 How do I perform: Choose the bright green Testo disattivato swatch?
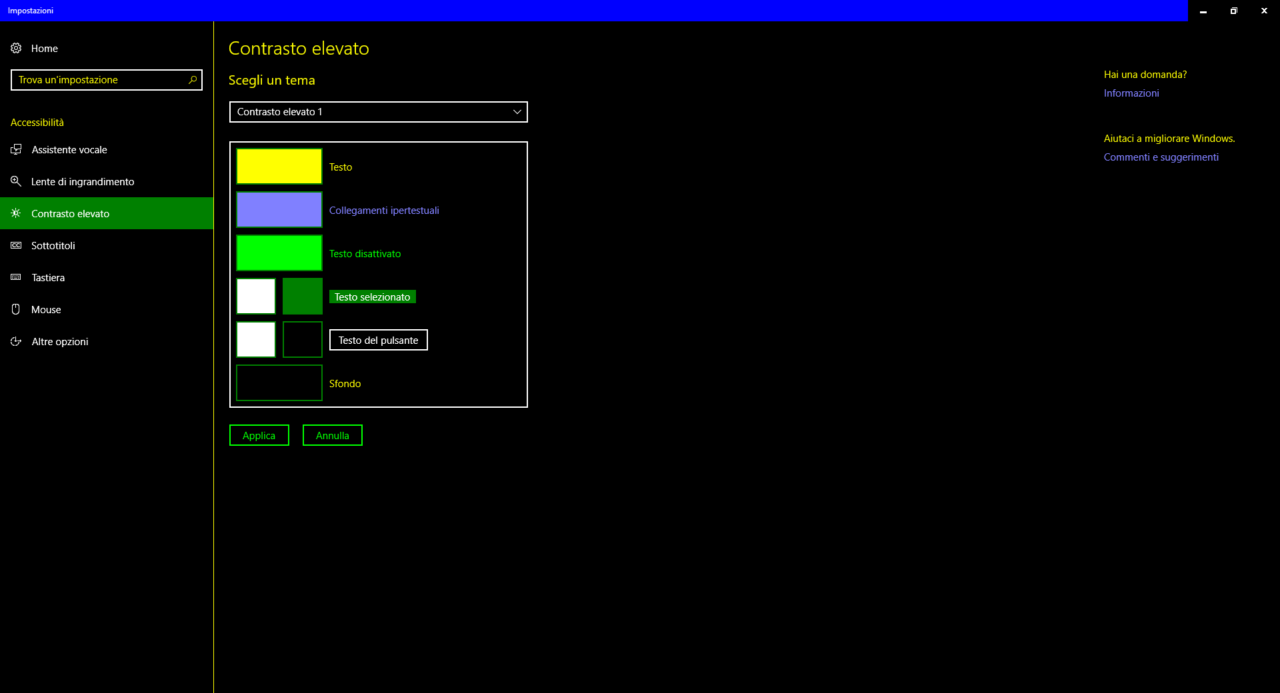click(x=279, y=253)
